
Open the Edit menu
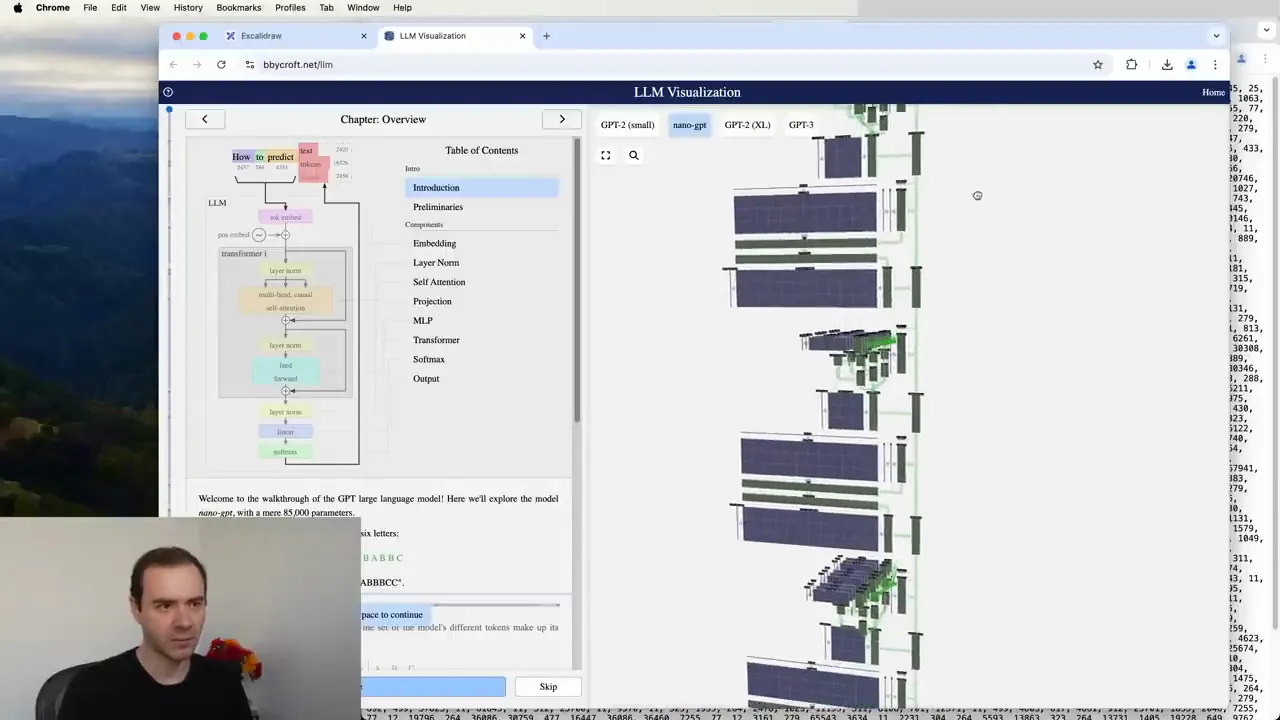tap(119, 7)
